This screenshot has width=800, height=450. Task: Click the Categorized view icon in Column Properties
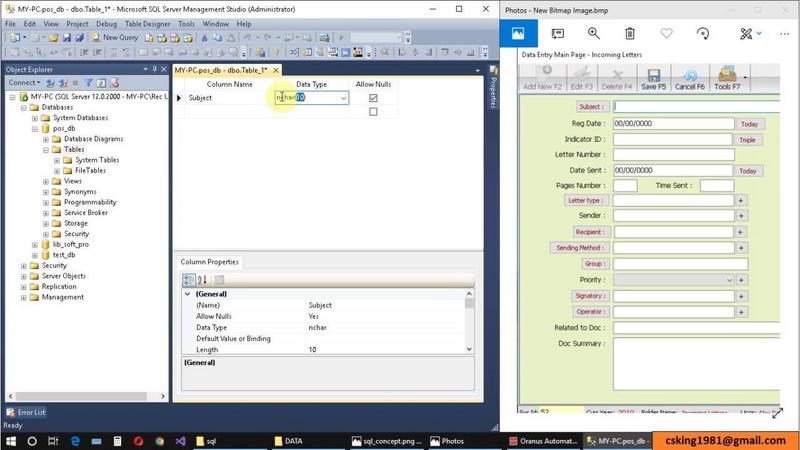[189, 280]
